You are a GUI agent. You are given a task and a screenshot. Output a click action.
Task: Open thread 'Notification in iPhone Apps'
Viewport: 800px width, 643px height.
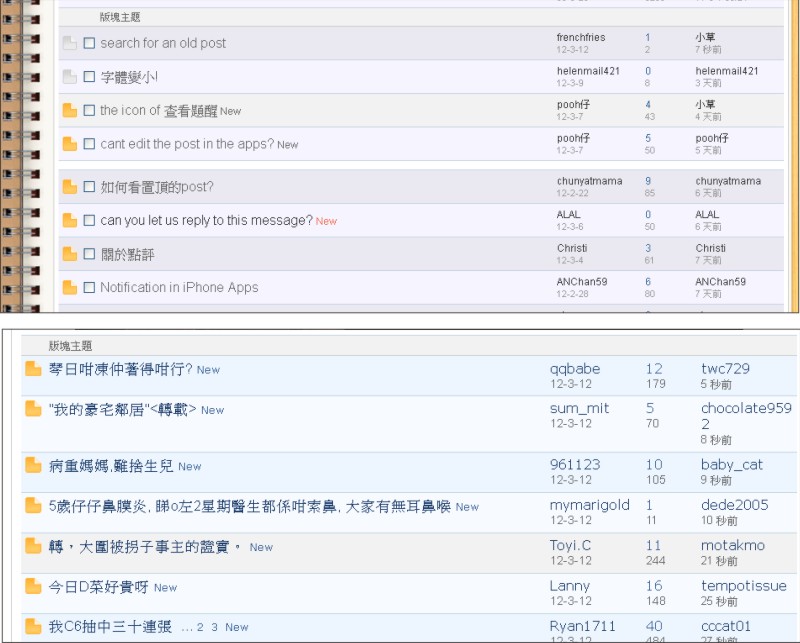(x=179, y=287)
